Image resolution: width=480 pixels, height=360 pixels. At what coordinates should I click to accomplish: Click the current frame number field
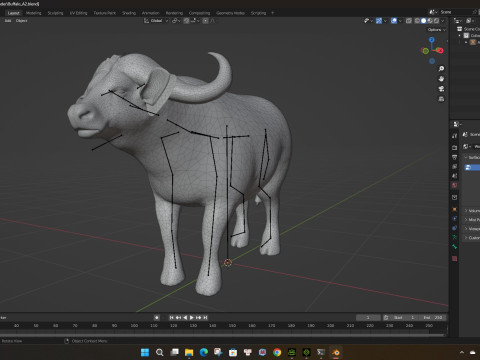click(x=368, y=318)
